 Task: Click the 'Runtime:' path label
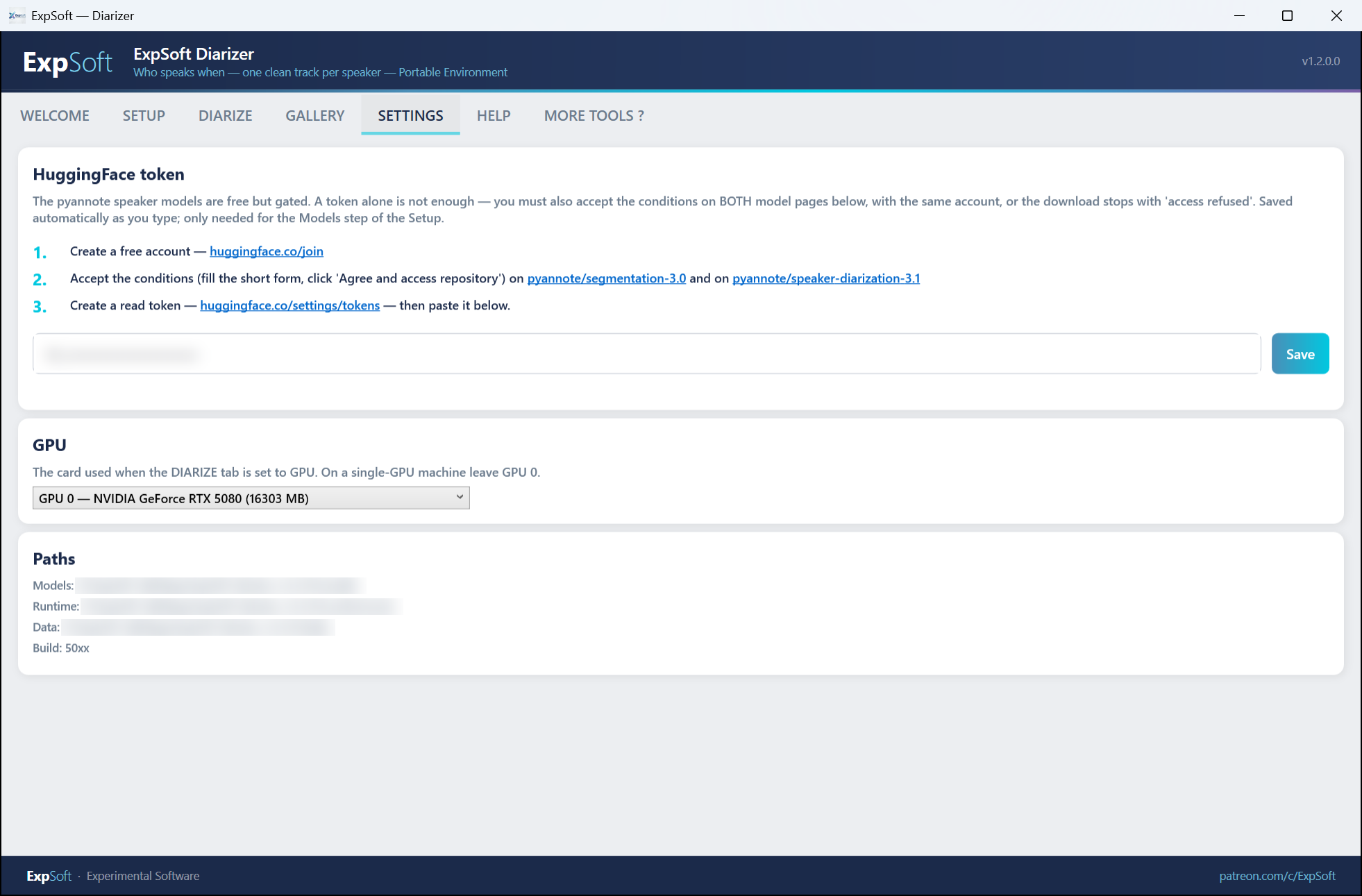coord(56,606)
